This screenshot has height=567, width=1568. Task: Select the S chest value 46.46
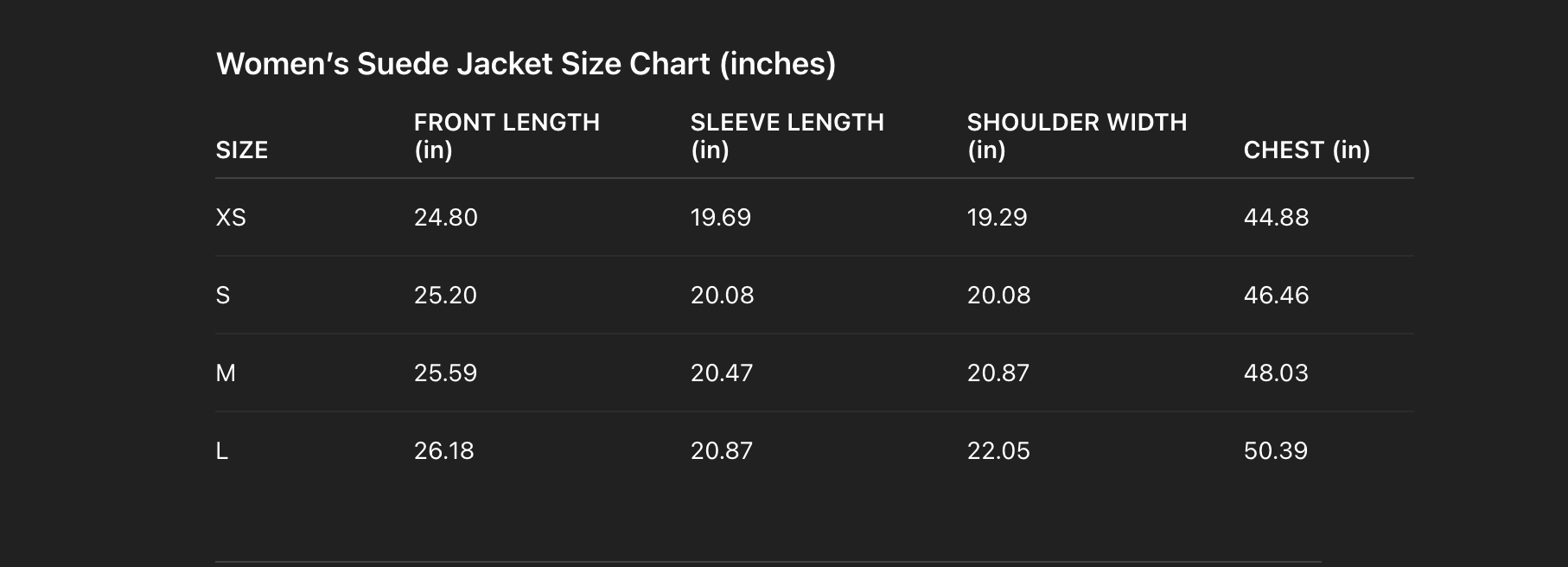(x=1276, y=296)
